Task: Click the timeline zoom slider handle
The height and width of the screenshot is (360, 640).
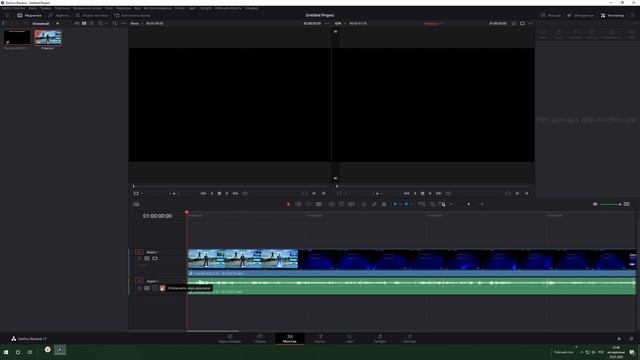Action: (x=468, y=204)
